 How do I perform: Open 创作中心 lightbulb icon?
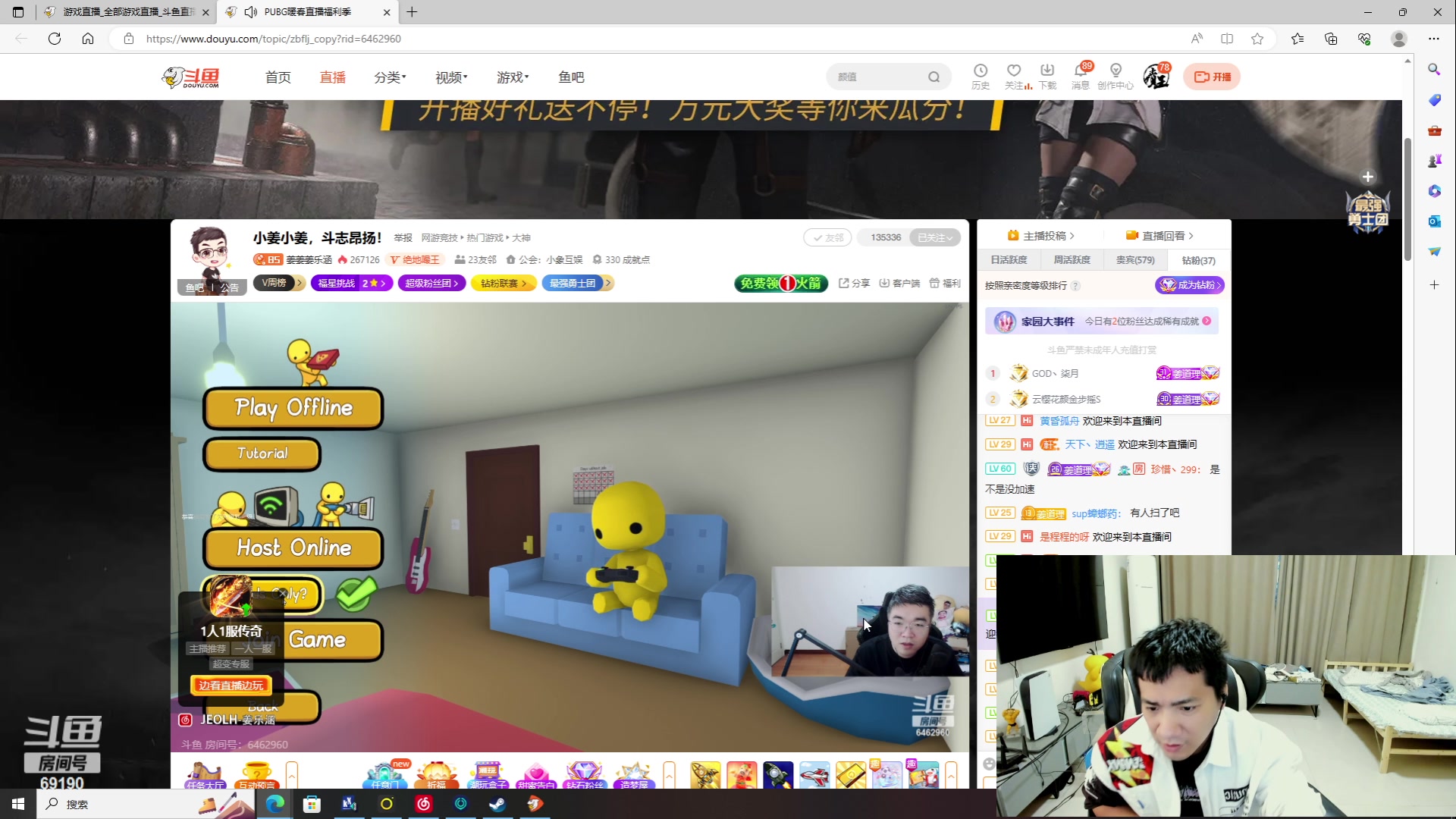pyautogui.click(x=1116, y=76)
